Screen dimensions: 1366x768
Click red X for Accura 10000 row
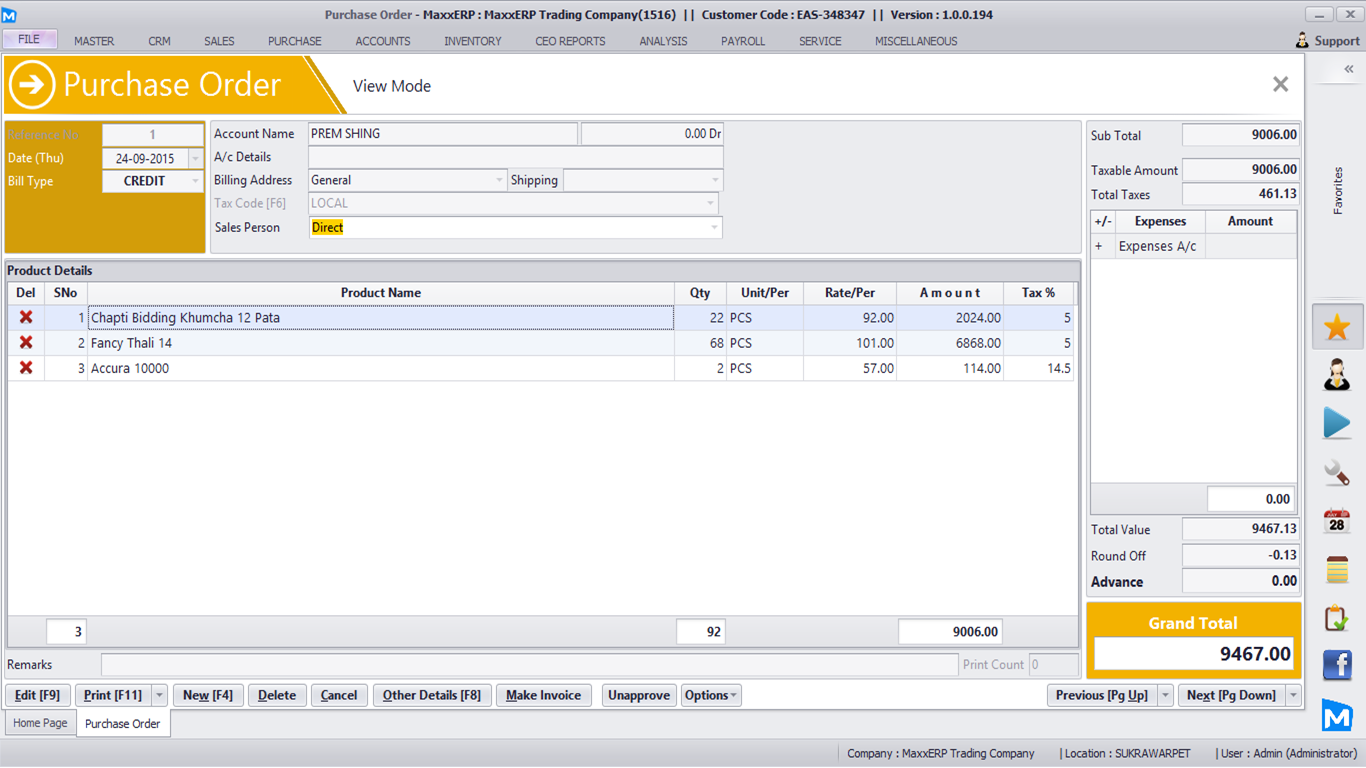tap(26, 368)
